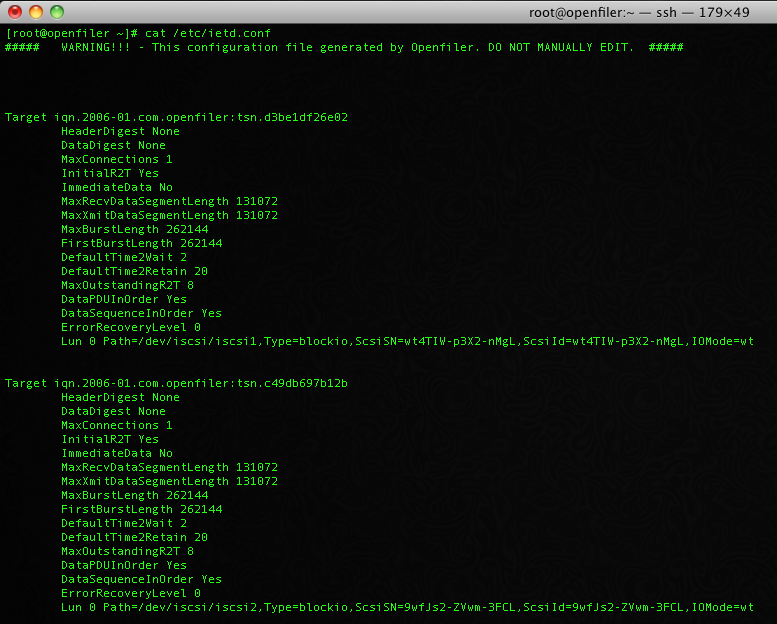
Task: Click 'DefaultTime2Retain 20' under target d3be1df26e02
Action: tap(134, 271)
